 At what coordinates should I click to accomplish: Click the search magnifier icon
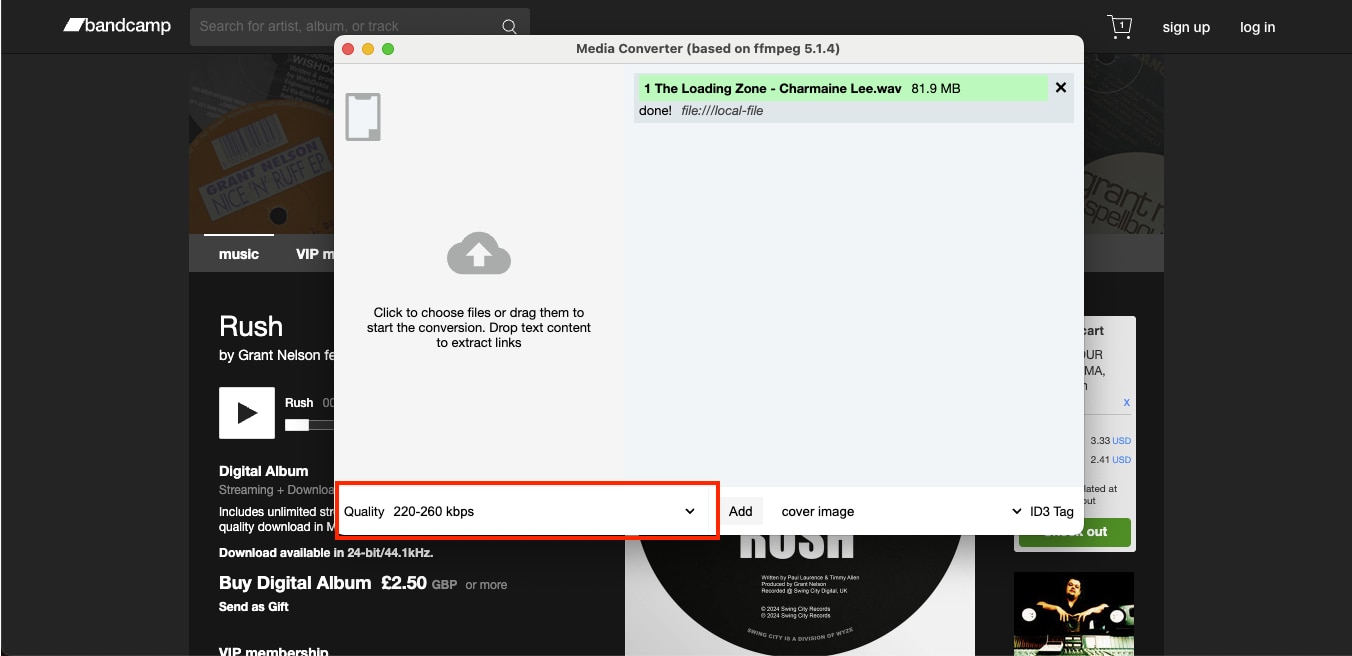point(509,25)
